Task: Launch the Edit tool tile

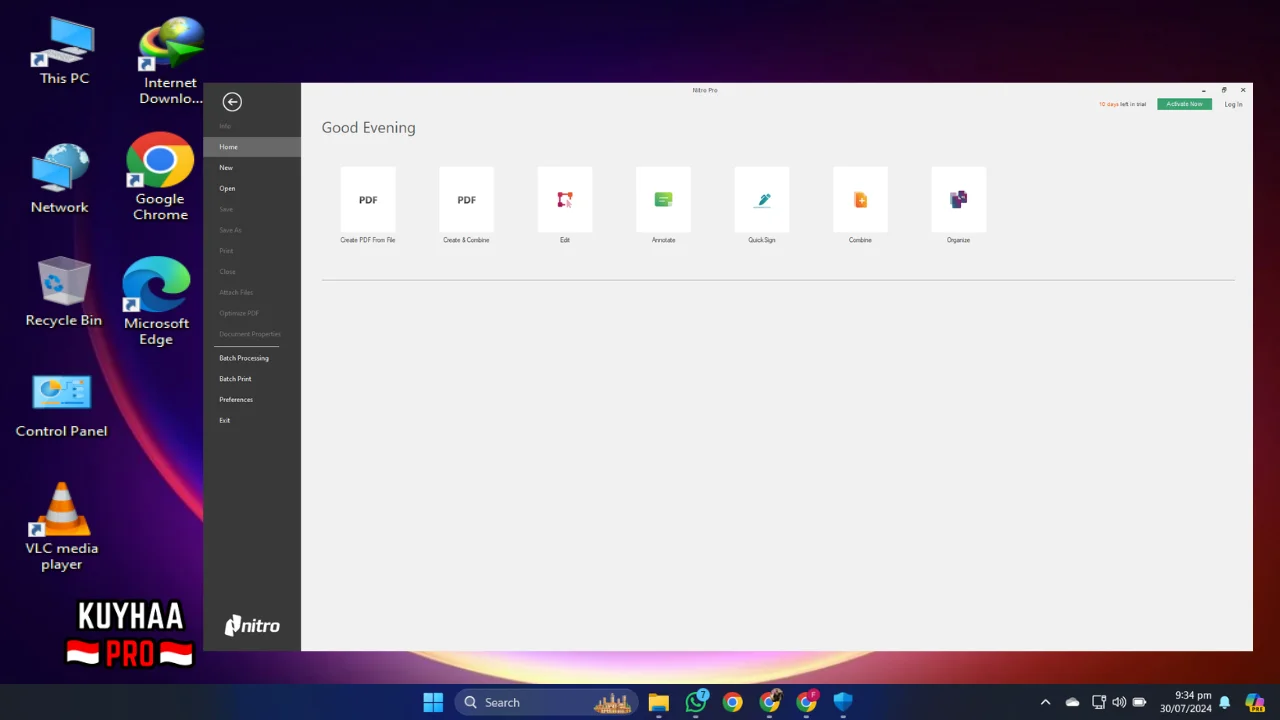Action: (x=565, y=206)
